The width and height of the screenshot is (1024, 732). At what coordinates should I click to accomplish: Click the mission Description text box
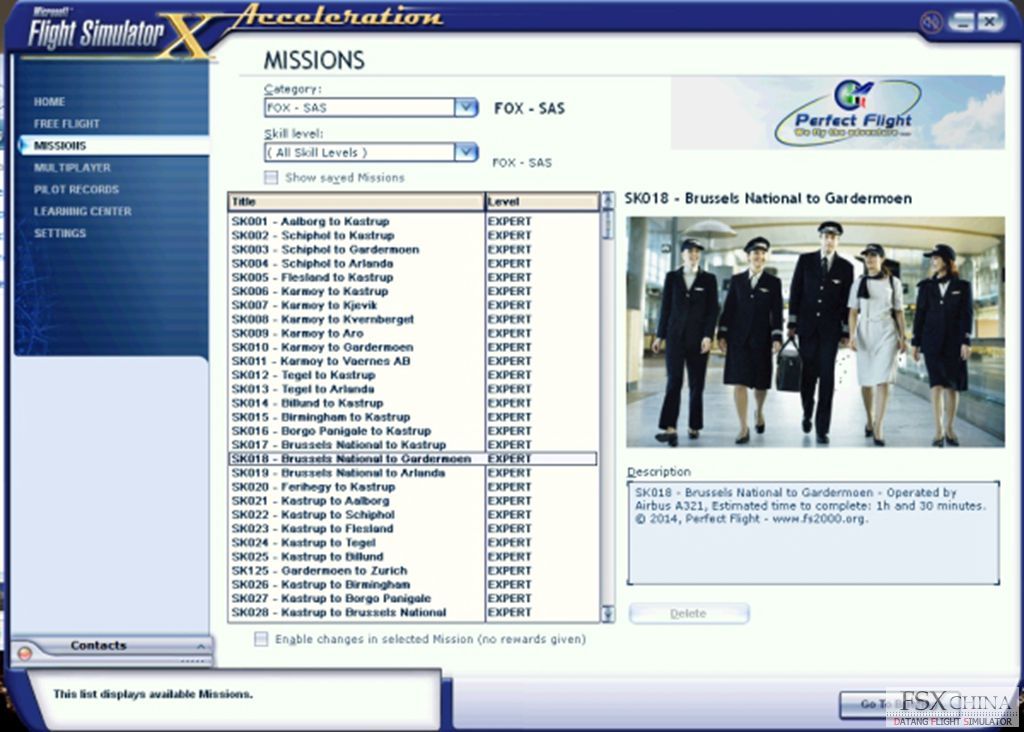click(x=813, y=533)
